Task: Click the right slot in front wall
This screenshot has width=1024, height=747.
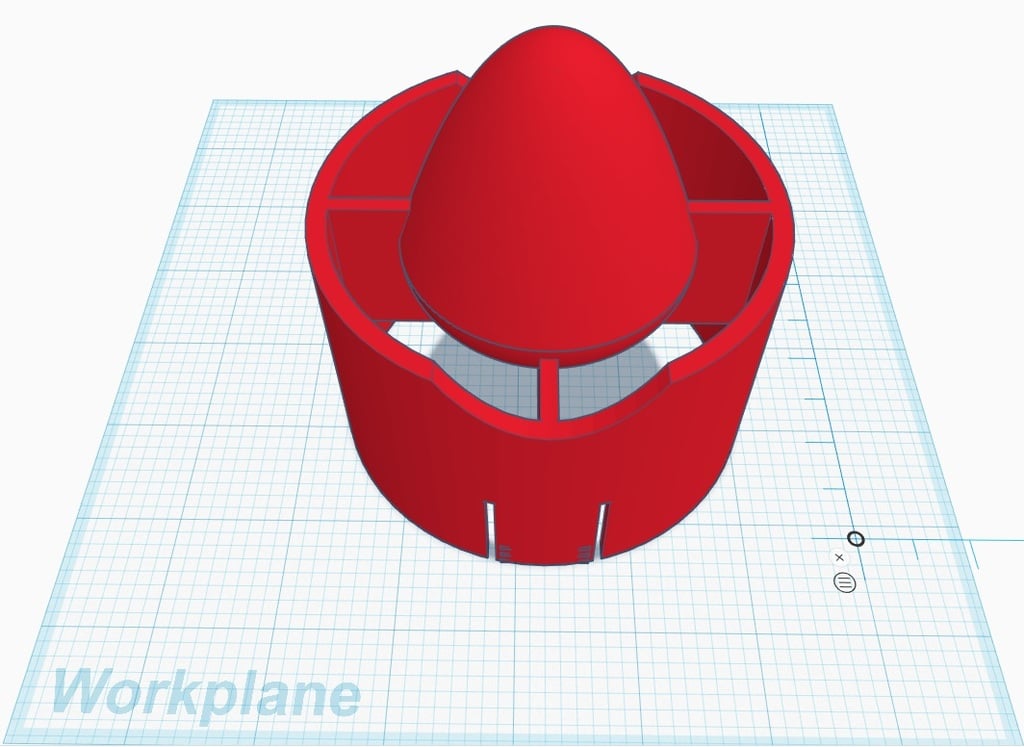Action: (x=602, y=530)
